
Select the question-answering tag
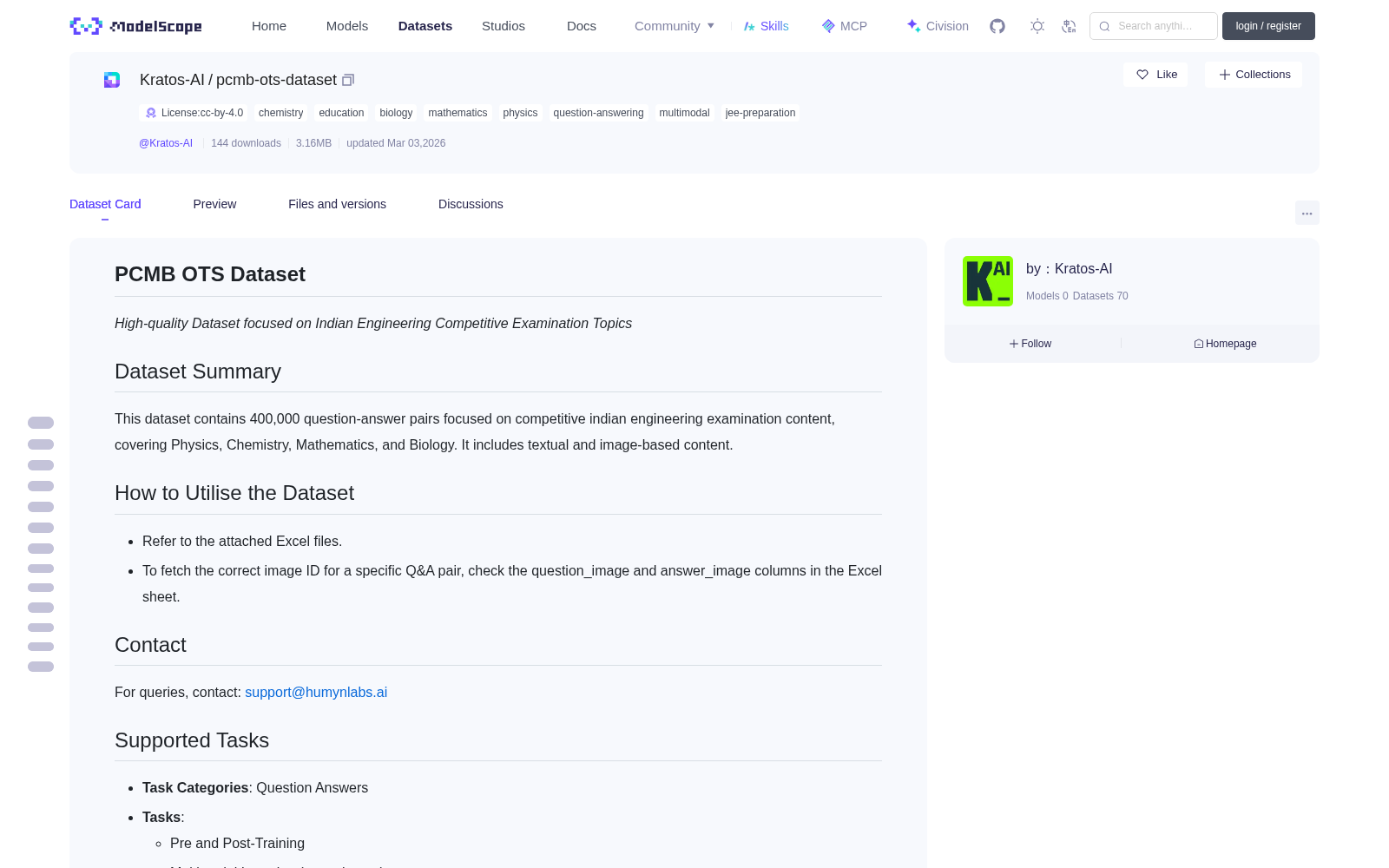pos(598,113)
